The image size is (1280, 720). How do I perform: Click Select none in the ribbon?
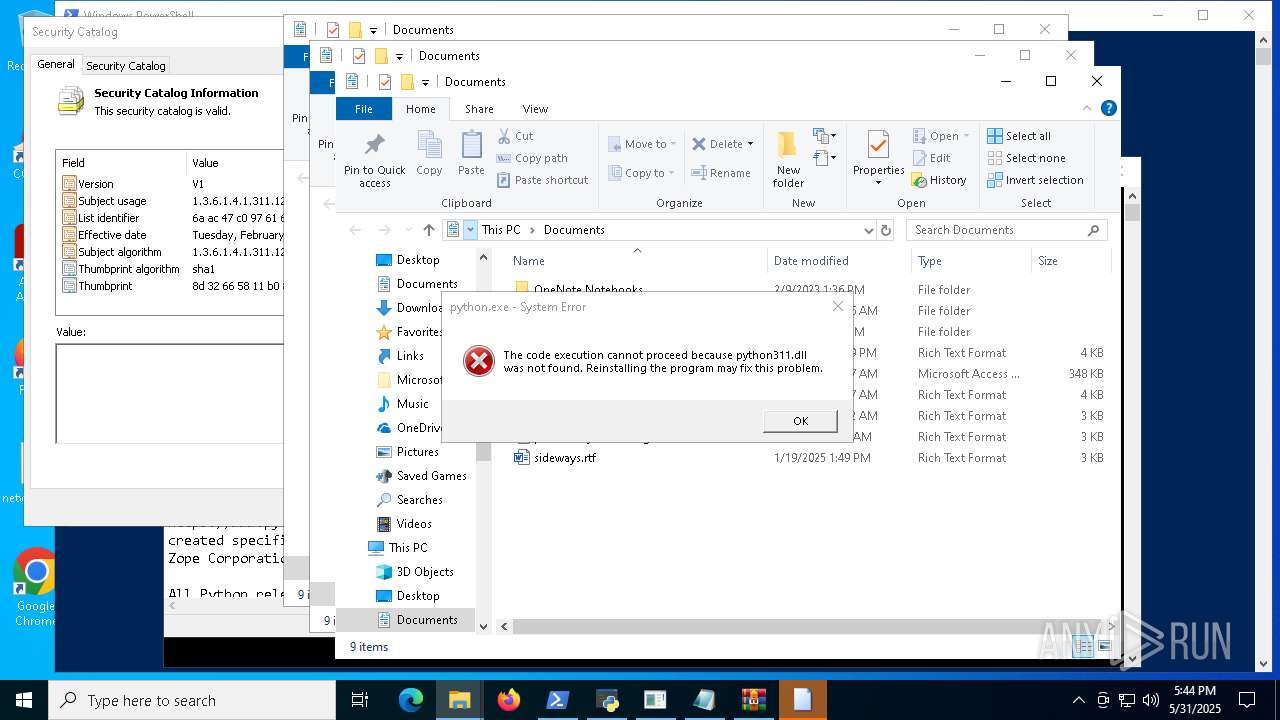pyautogui.click(x=1026, y=158)
